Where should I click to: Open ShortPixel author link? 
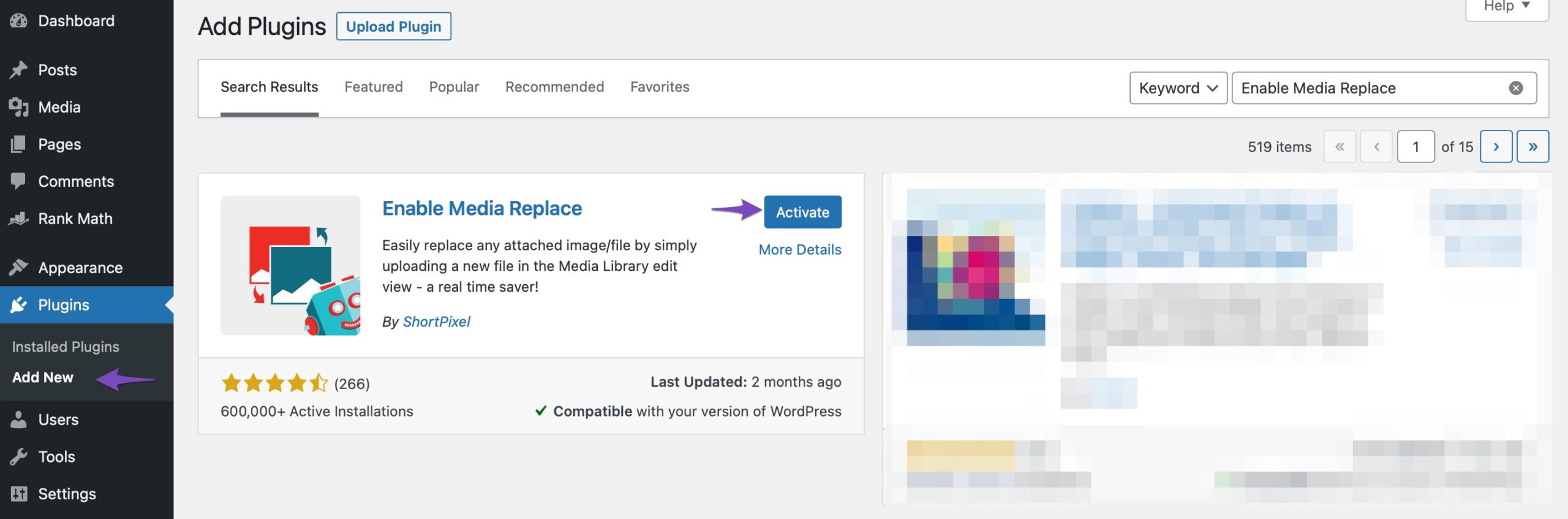tap(436, 322)
